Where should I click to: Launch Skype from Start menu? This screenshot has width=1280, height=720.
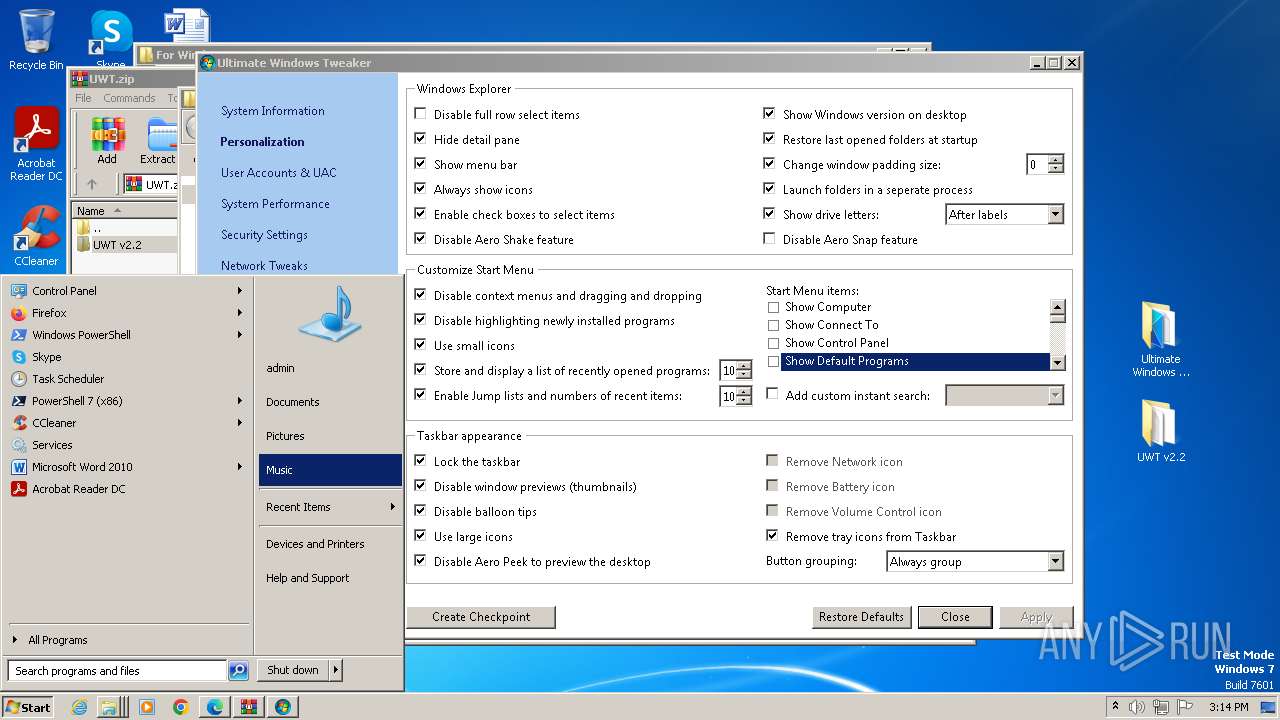point(127,357)
